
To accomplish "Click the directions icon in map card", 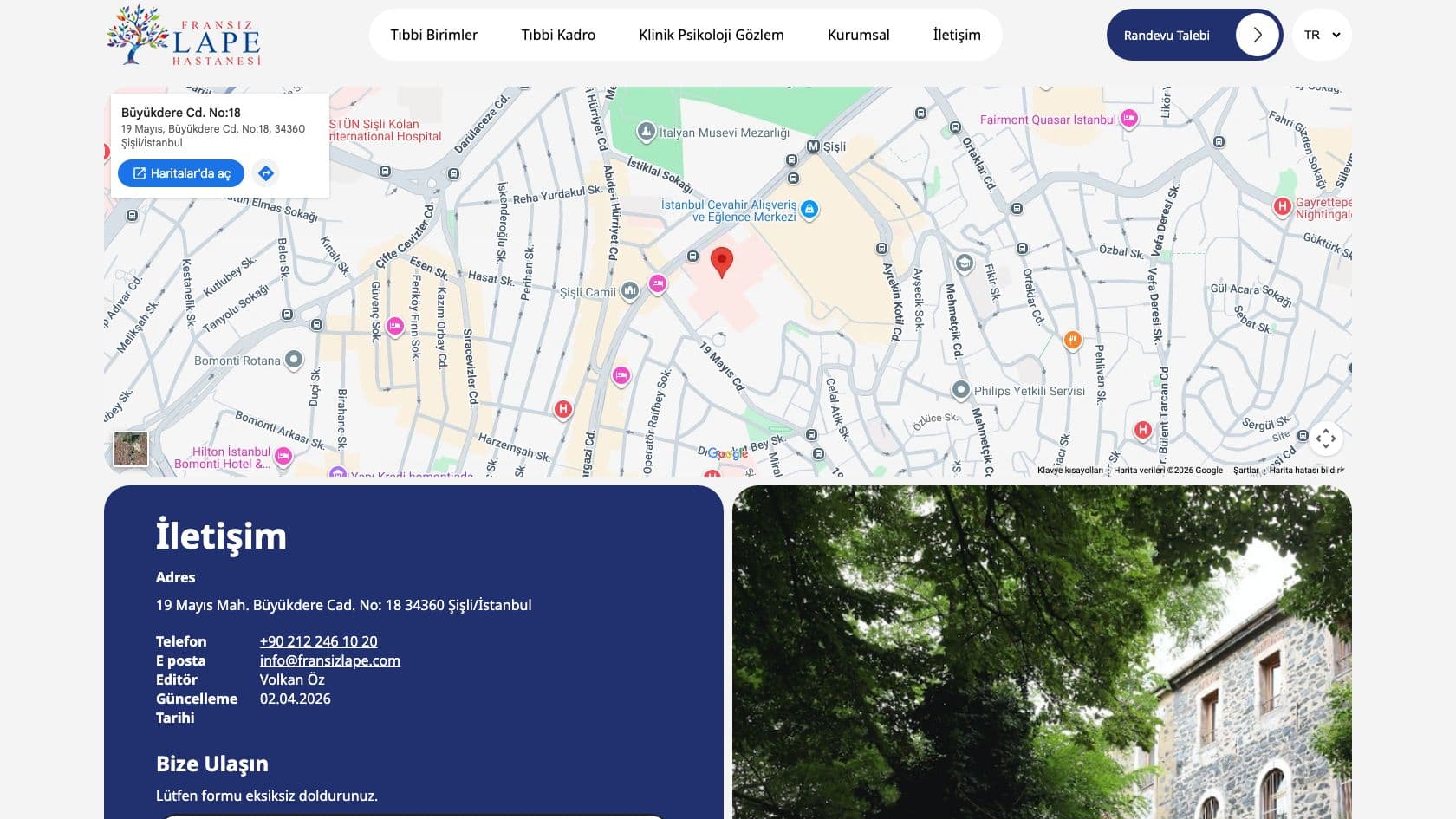I will pos(266,173).
